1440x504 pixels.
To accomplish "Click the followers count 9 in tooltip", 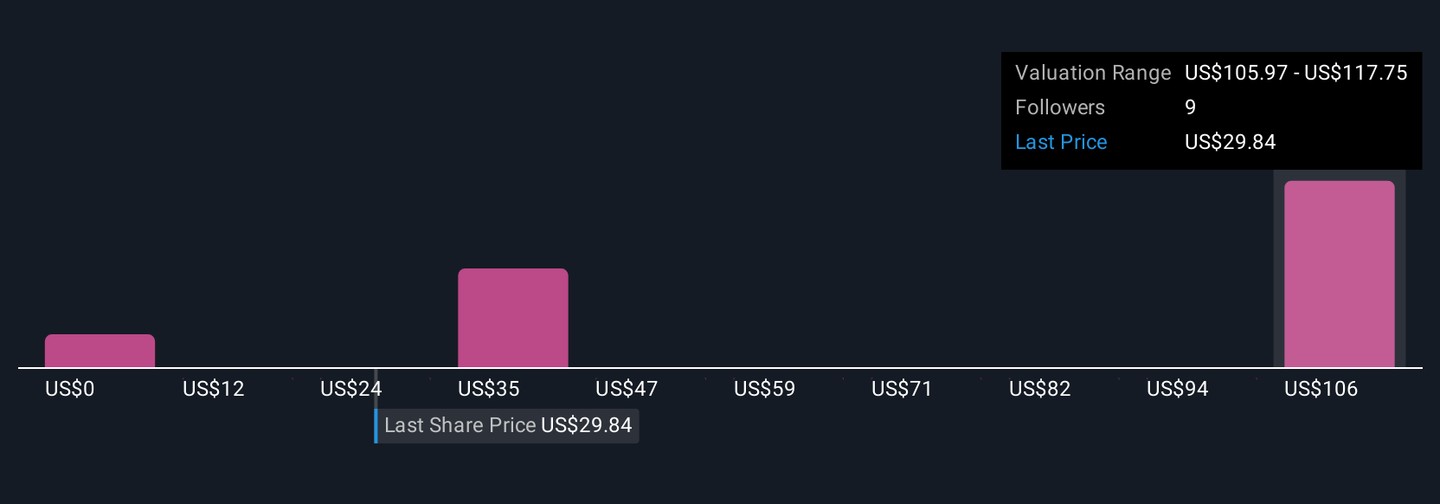I will tap(1190, 108).
